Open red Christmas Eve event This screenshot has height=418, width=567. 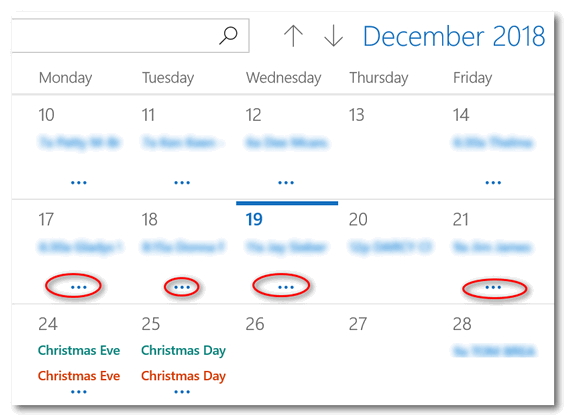(79, 376)
